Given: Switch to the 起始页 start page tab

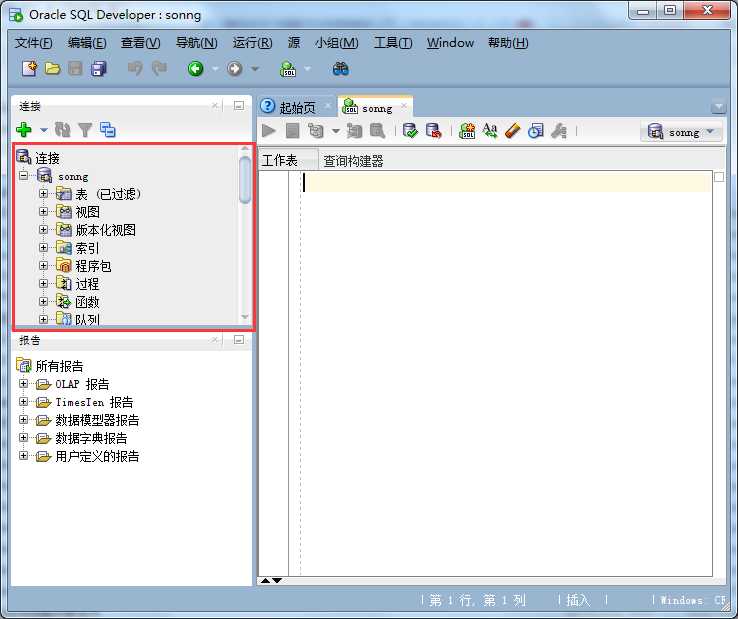Looking at the screenshot, I should pyautogui.click(x=297, y=108).
